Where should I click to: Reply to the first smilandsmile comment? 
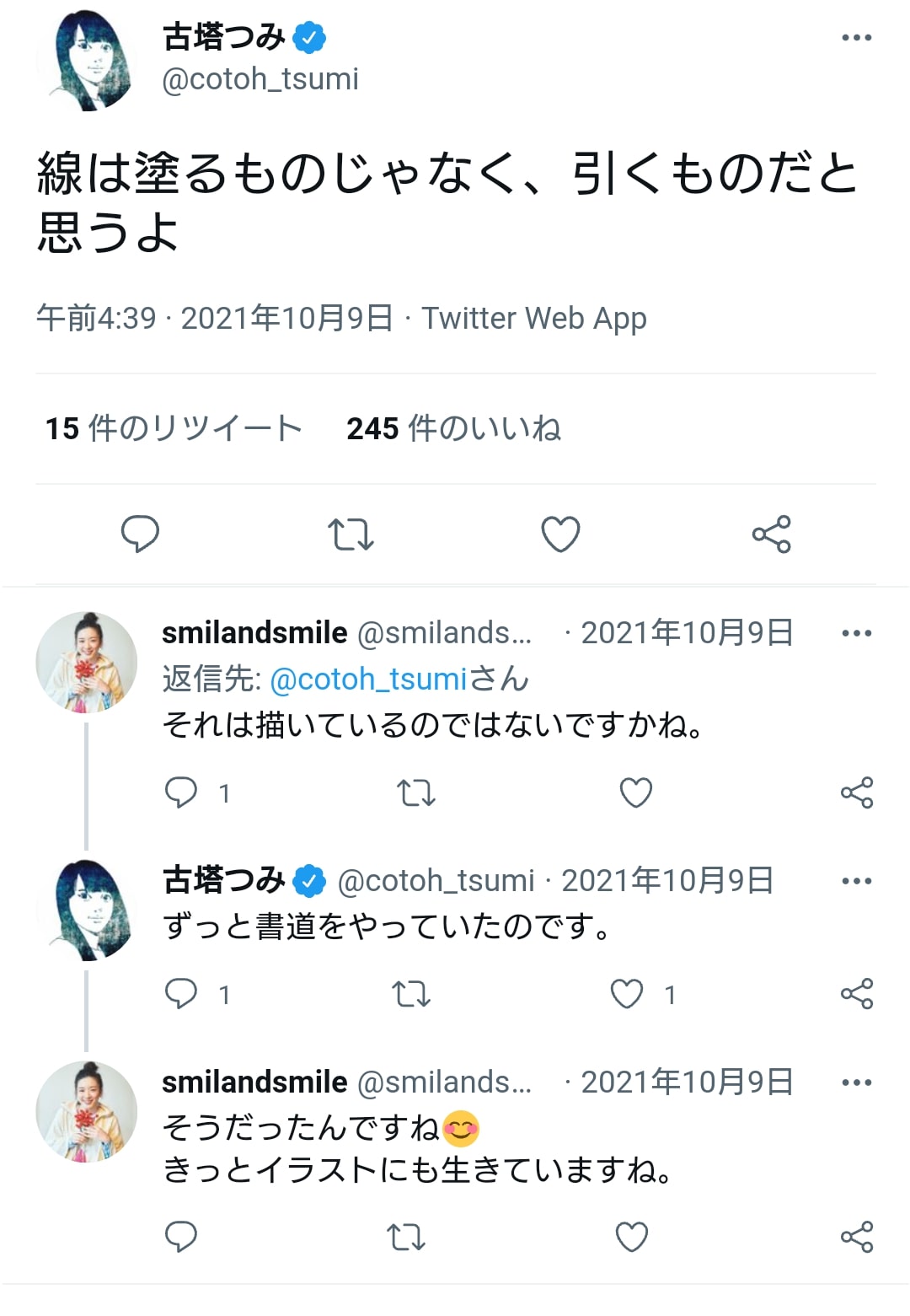tap(181, 792)
